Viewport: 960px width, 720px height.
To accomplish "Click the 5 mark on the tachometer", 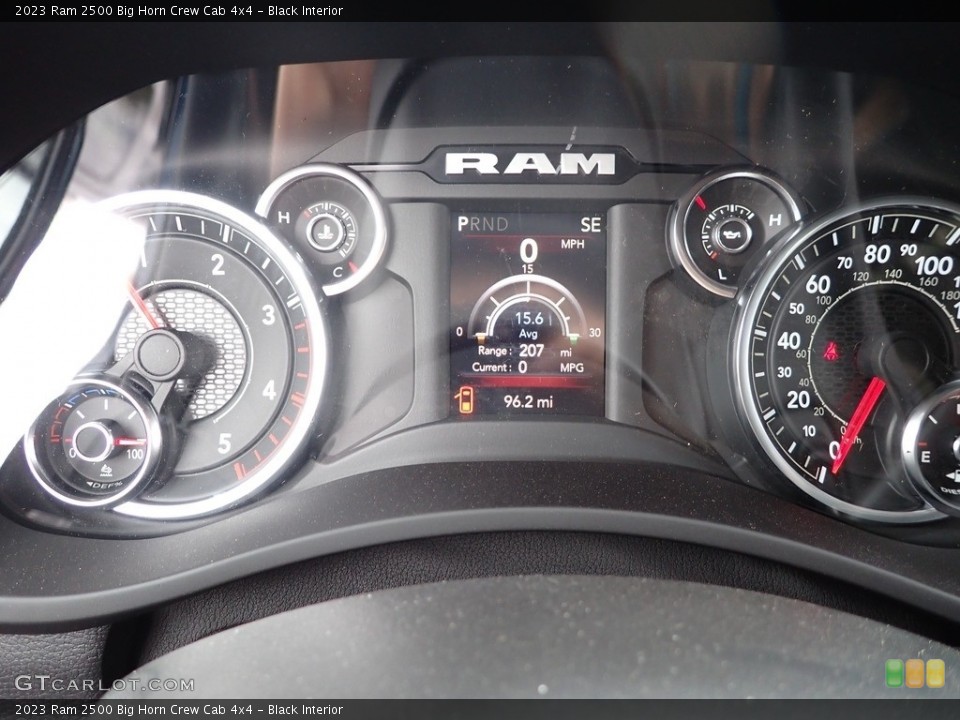I will pyautogui.click(x=224, y=443).
